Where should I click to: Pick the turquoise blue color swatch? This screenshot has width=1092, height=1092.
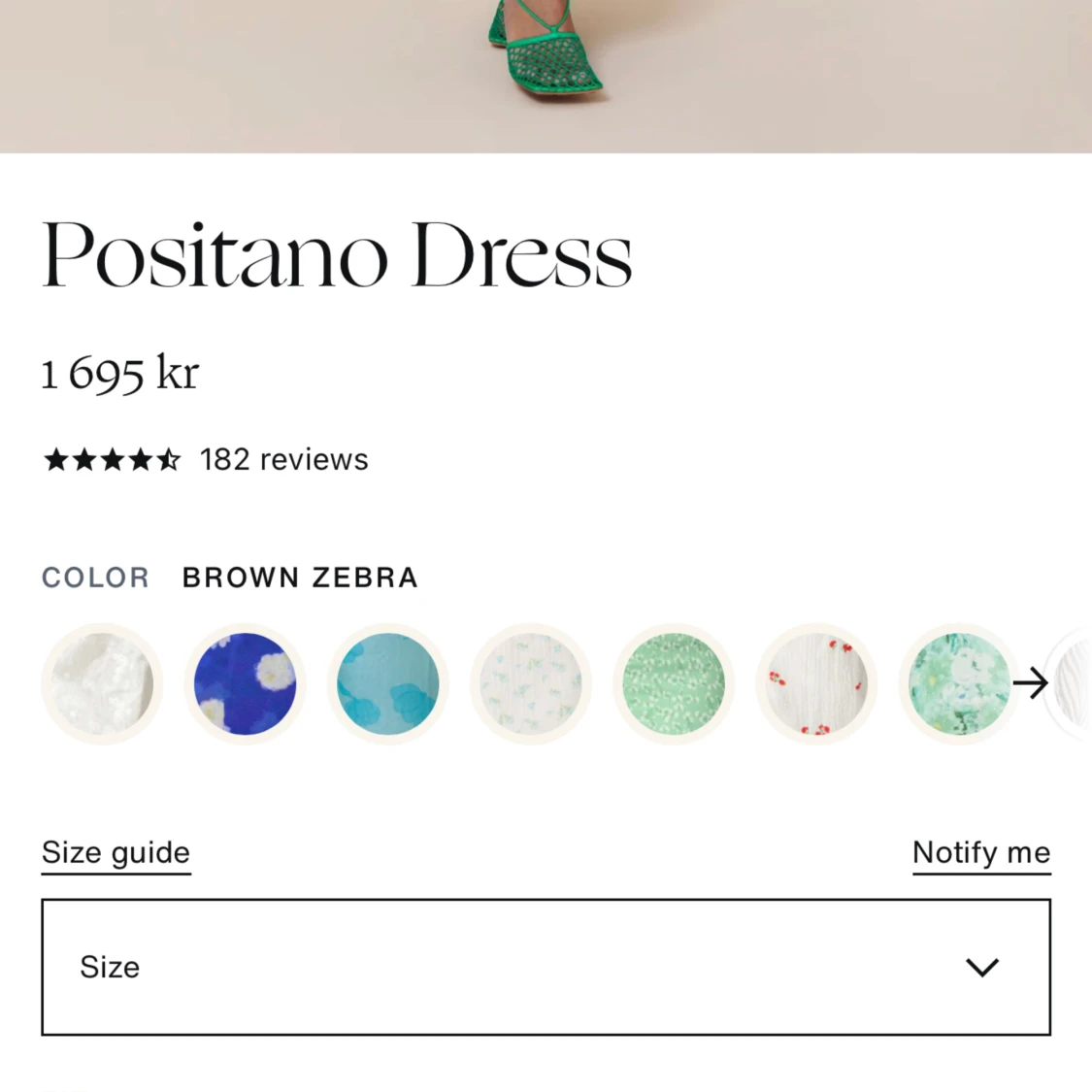[x=387, y=684]
